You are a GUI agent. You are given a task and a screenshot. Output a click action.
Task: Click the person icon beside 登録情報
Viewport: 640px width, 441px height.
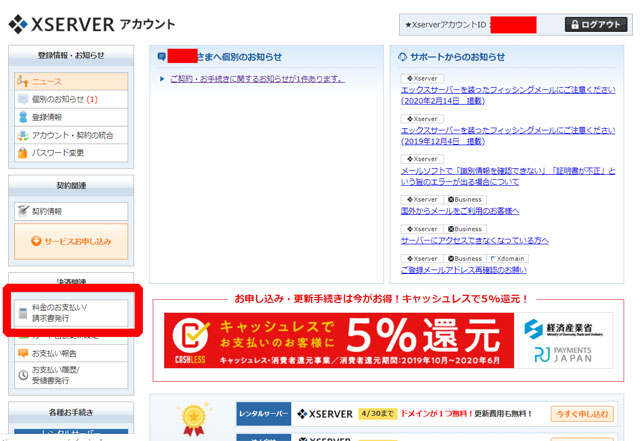24,118
